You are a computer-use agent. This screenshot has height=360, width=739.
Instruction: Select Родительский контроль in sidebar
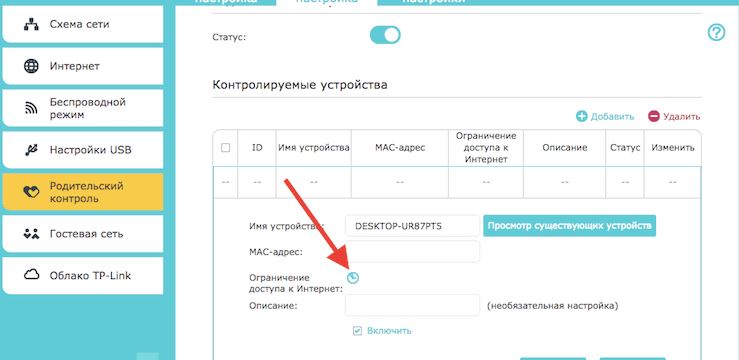click(x=83, y=192)
